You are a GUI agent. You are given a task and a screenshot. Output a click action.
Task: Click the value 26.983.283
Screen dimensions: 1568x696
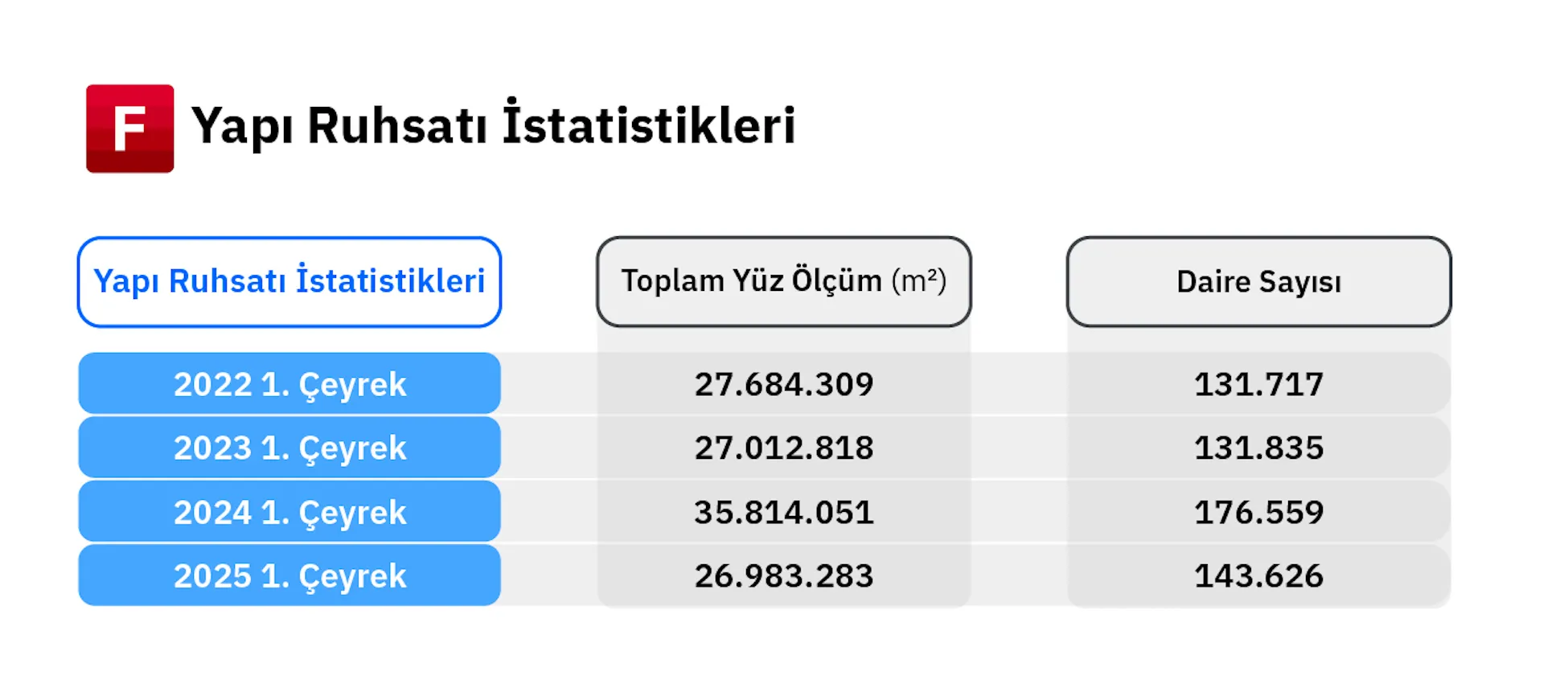click(784, 575)
